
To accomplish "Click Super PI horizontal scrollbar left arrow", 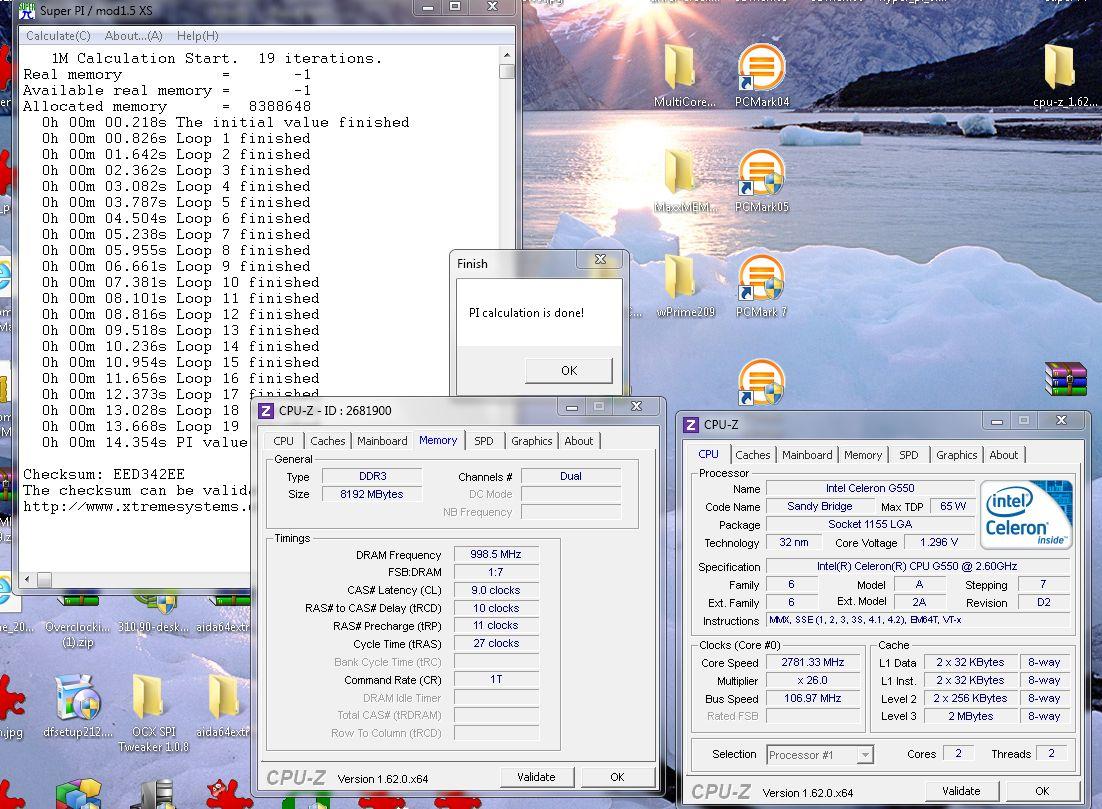I will tap(27, 580).
